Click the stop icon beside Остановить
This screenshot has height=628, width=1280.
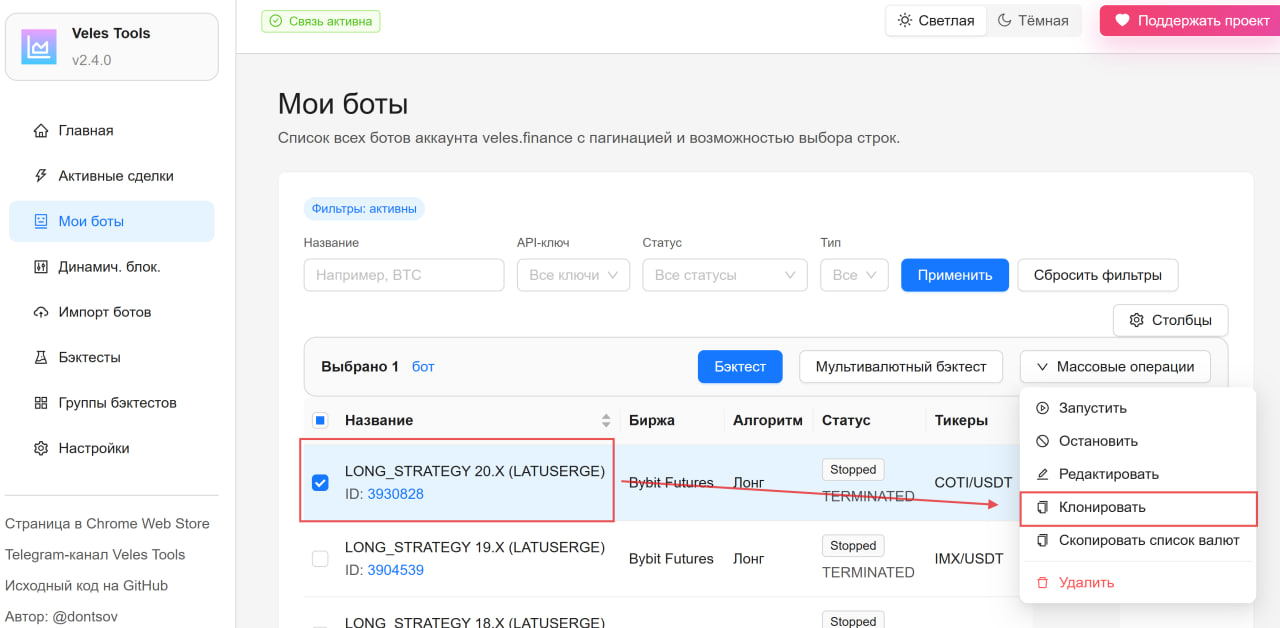1042,441
